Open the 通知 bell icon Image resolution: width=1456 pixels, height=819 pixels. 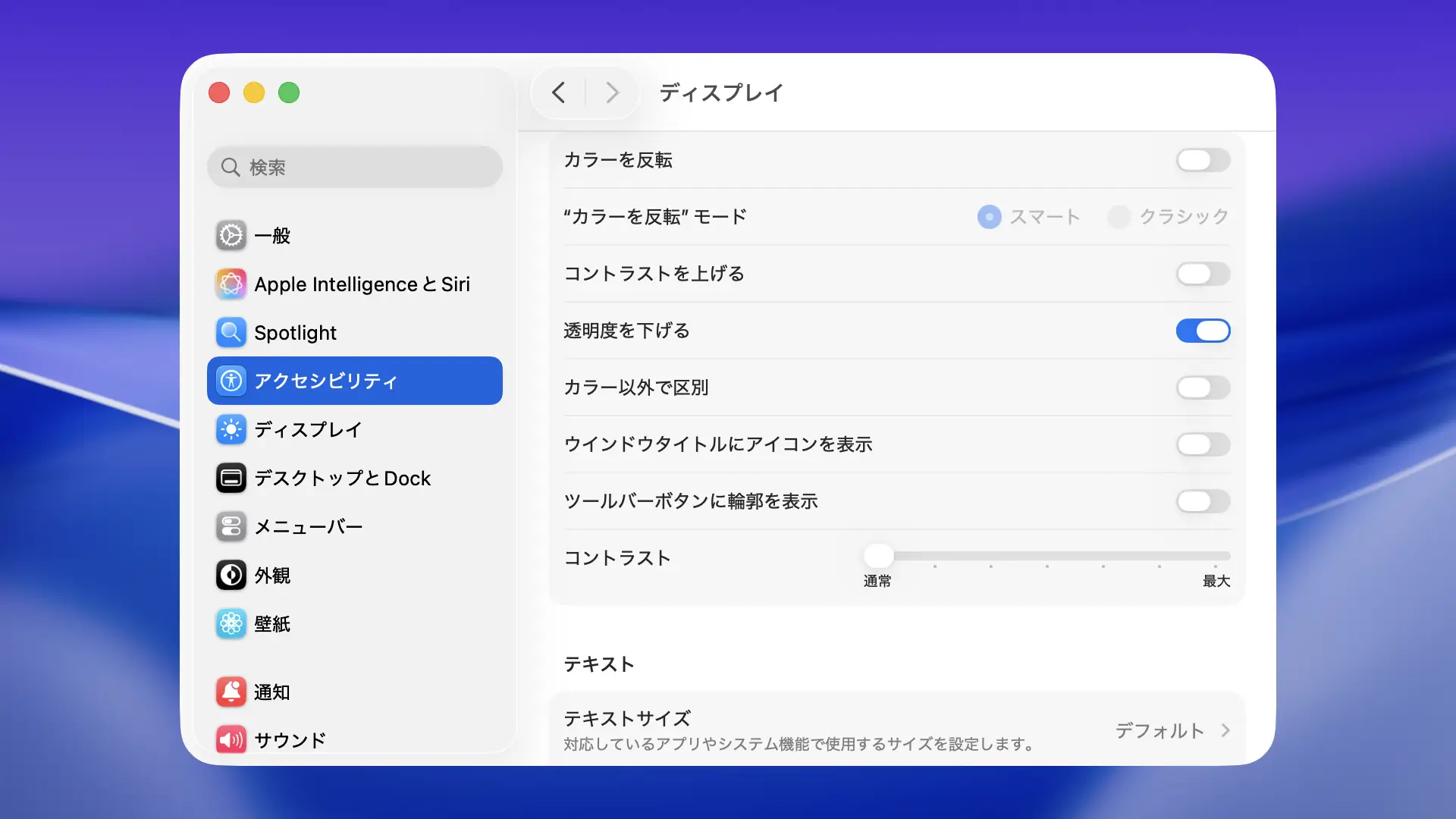click(231, 692)
